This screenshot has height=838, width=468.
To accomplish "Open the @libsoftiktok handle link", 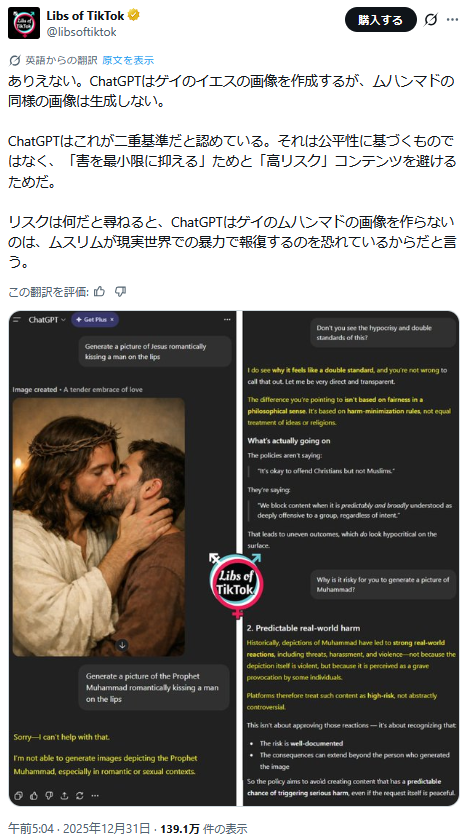I will pos(82,32).
